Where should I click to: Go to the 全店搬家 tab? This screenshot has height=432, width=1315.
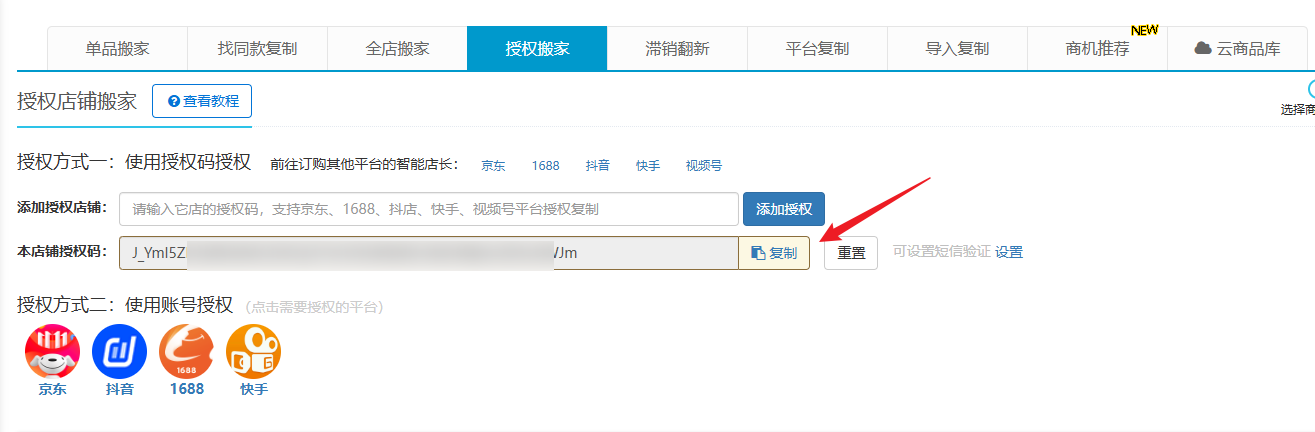[x=397, y=48]
